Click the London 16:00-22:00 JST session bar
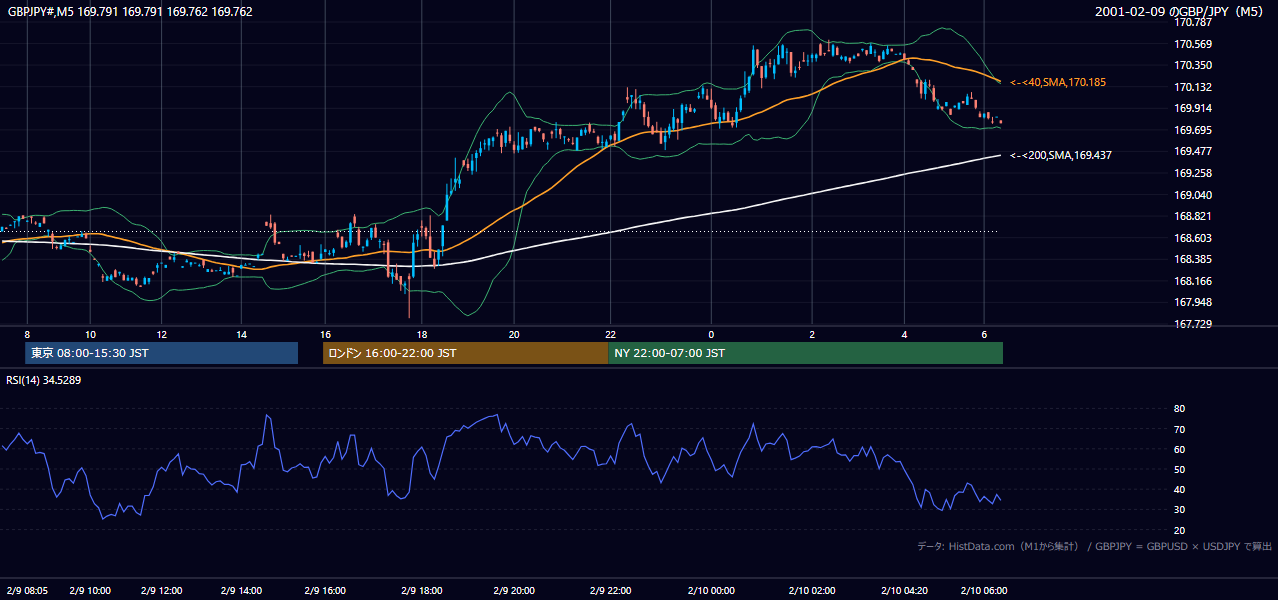Screen dimensions: 1278x600 coord(465,353)
